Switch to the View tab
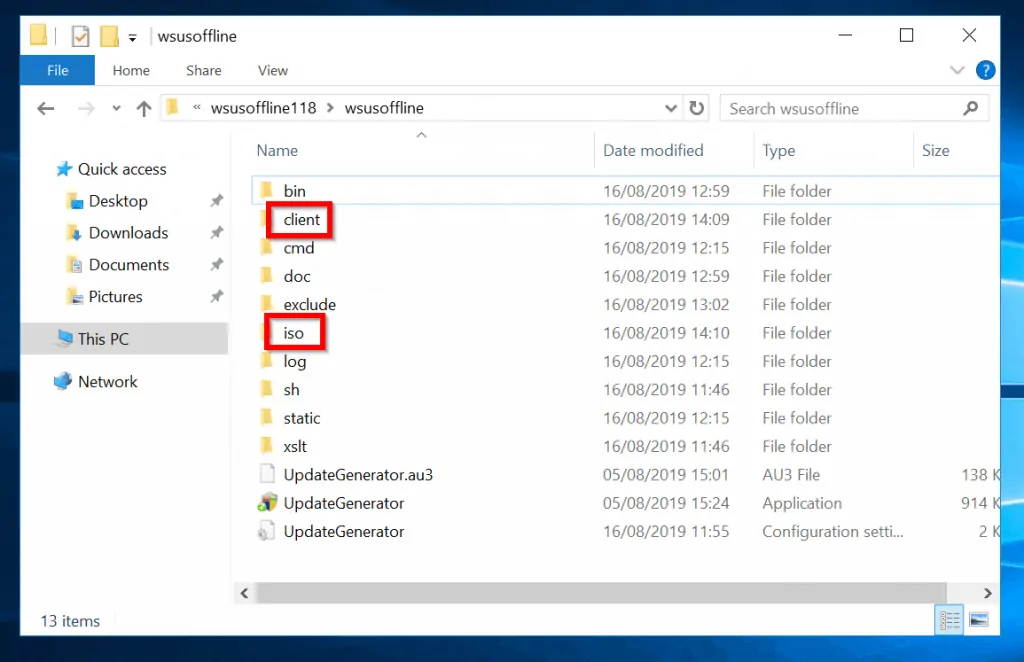The width and height of the screenshot is (1024, 662). 272,70
